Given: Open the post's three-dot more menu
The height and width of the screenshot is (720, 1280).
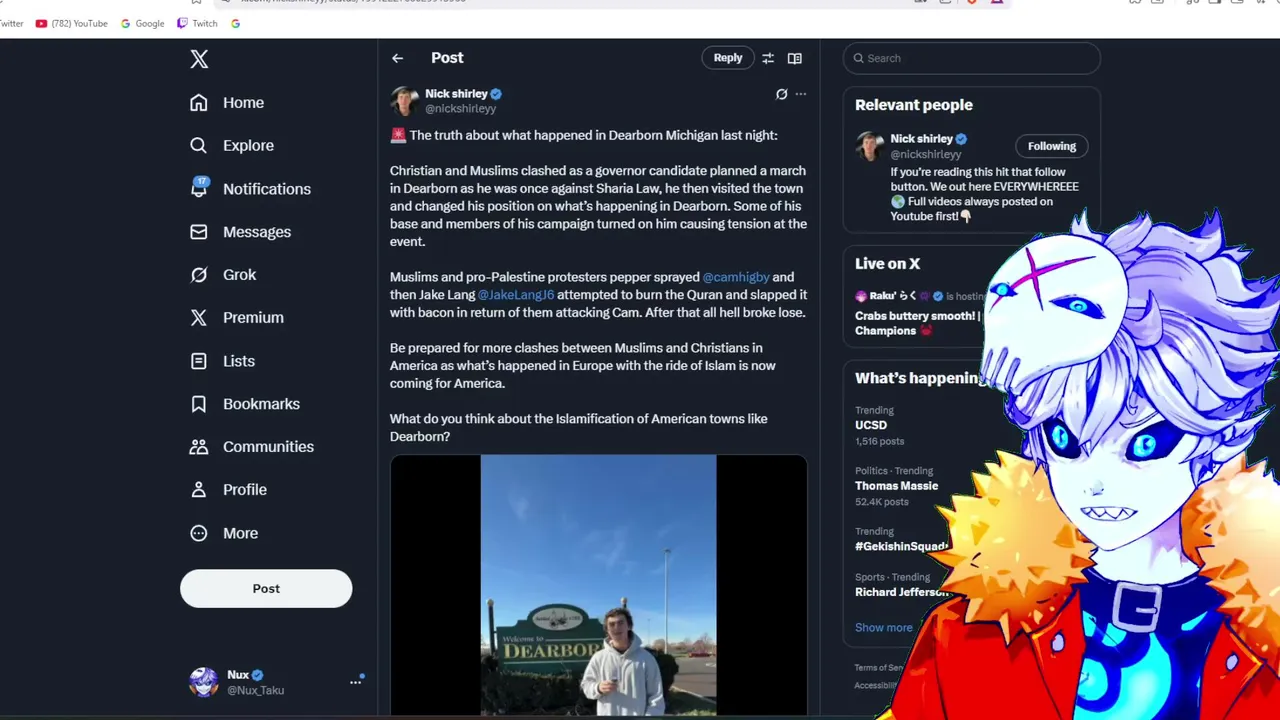Looking at the screenshot, I should (801, 94).
